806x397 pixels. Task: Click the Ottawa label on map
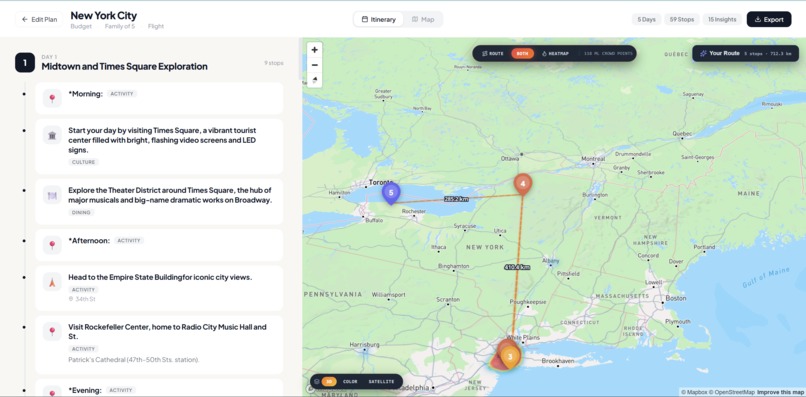pos(510,159)
